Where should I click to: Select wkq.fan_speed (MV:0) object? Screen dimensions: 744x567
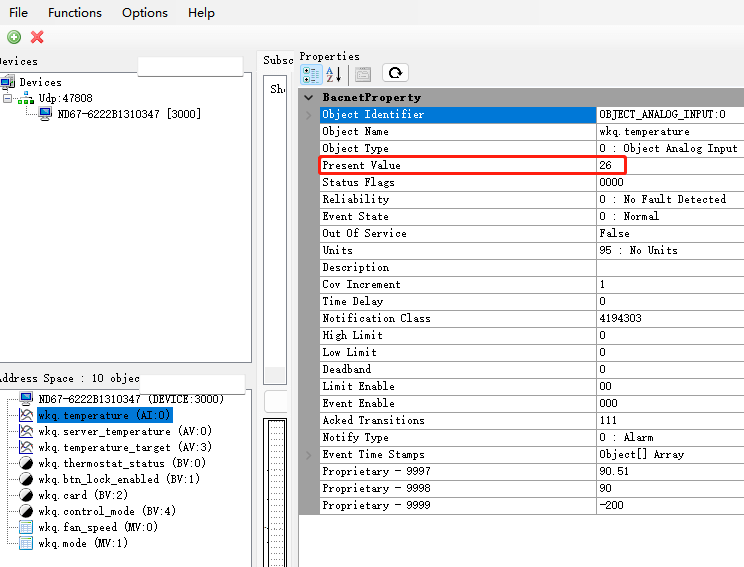(x=98, y=527)
